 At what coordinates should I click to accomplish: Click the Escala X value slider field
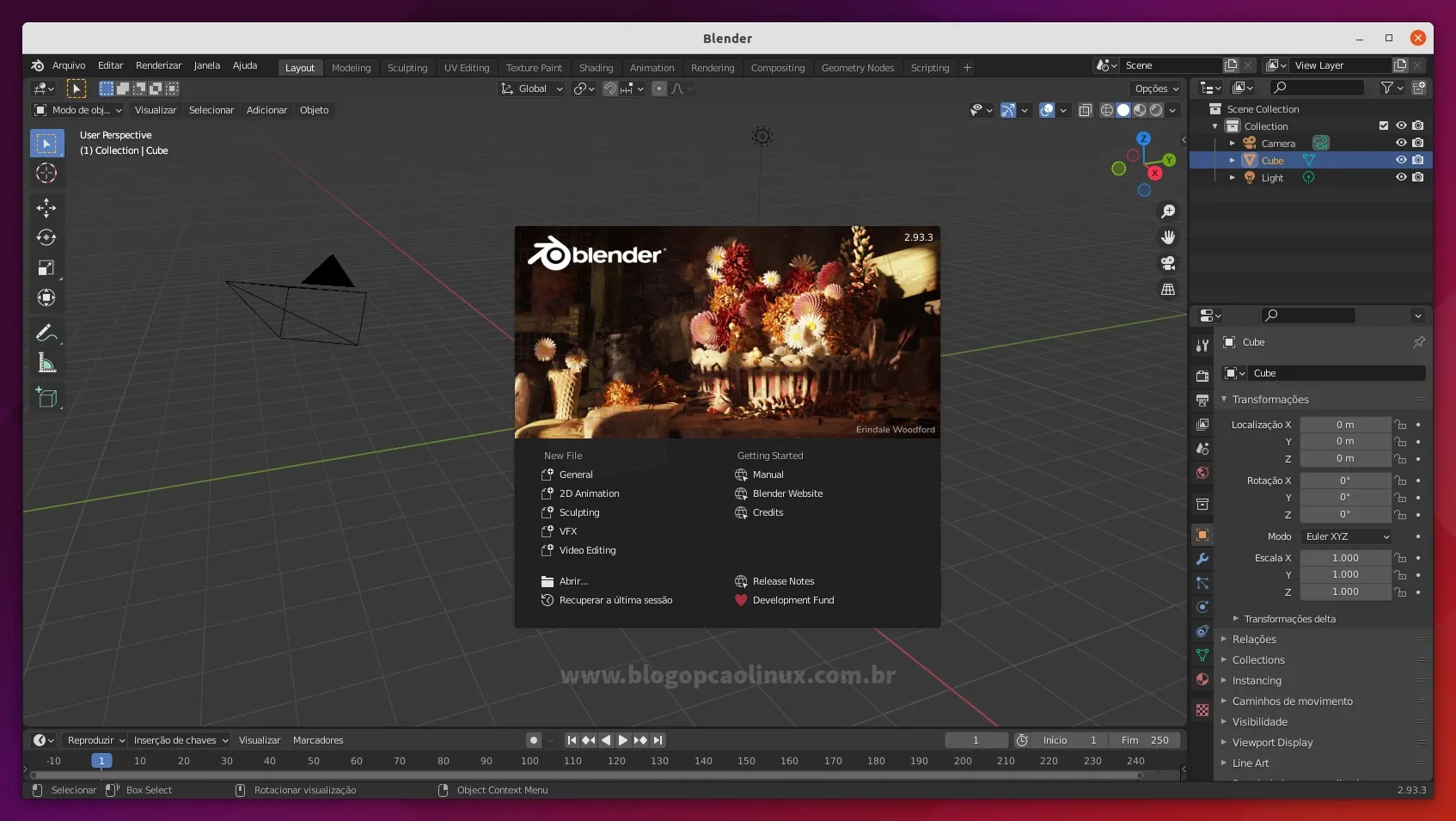point(1345,558)
